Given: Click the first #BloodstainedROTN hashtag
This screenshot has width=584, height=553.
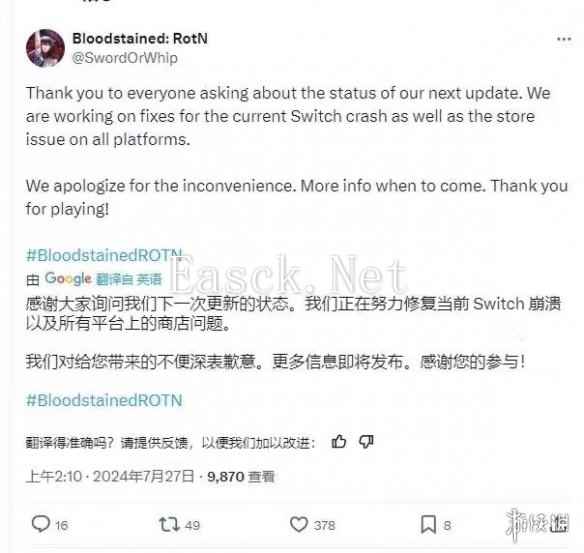Looking at the screenshot, I should pos(104,255).
